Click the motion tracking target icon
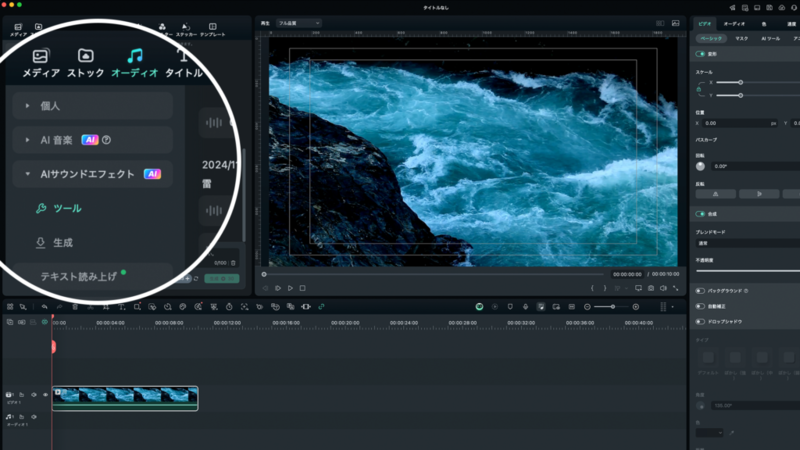 244,307
